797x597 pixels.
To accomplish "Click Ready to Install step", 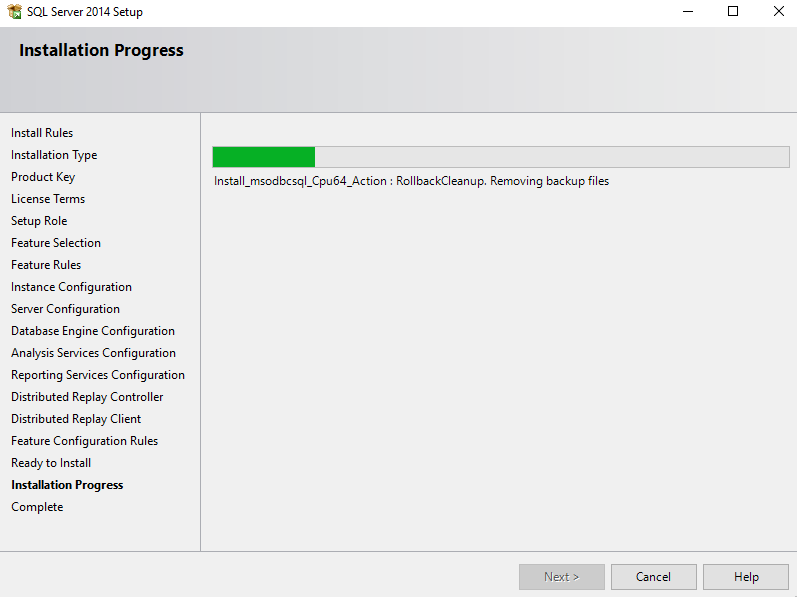I will click(51, 463).
